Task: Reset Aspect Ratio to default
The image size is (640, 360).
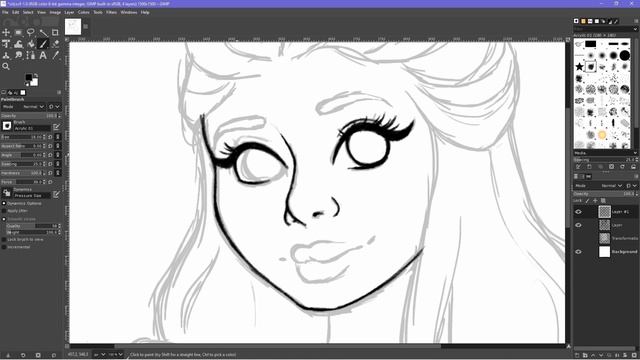Action: click(x=51, y=146)
